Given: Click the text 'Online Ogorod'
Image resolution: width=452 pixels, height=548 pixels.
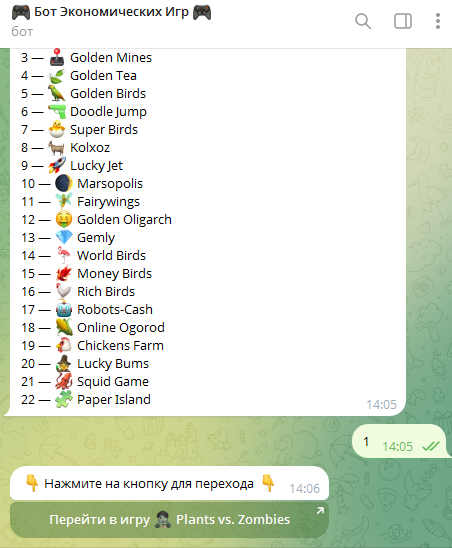Looking at the screenshot, I should pos(121,328).
